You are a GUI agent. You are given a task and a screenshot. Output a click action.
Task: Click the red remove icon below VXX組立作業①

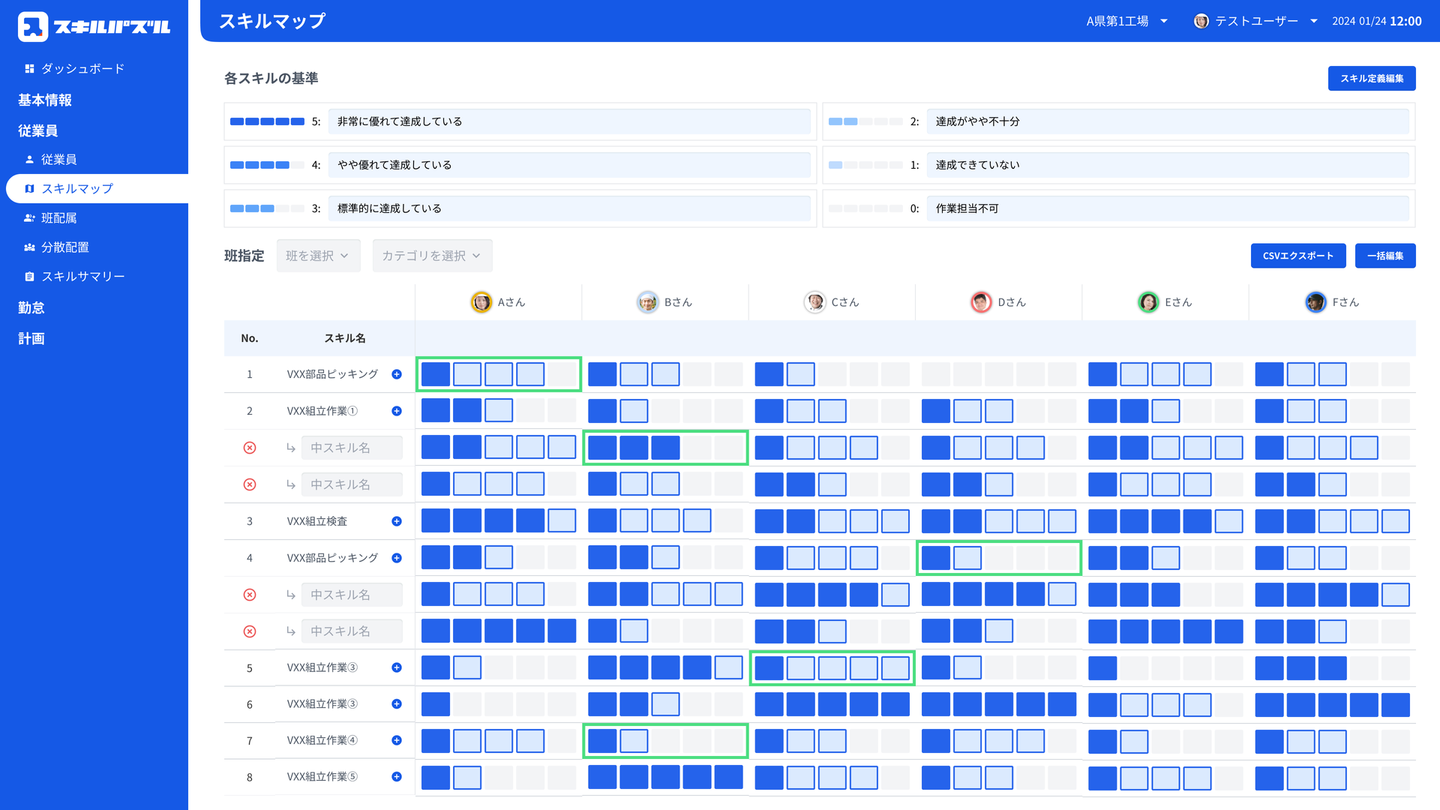tap(250, 448)
